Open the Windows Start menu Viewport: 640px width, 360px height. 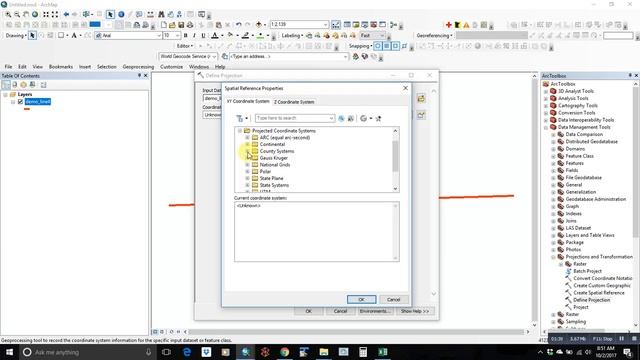[9, 352]
